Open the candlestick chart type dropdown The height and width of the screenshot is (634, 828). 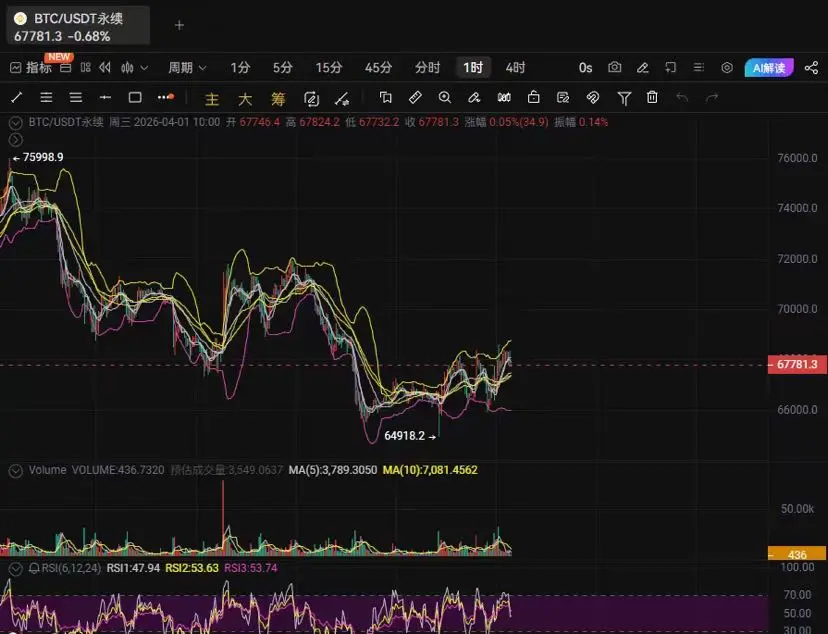coord(134,68)
